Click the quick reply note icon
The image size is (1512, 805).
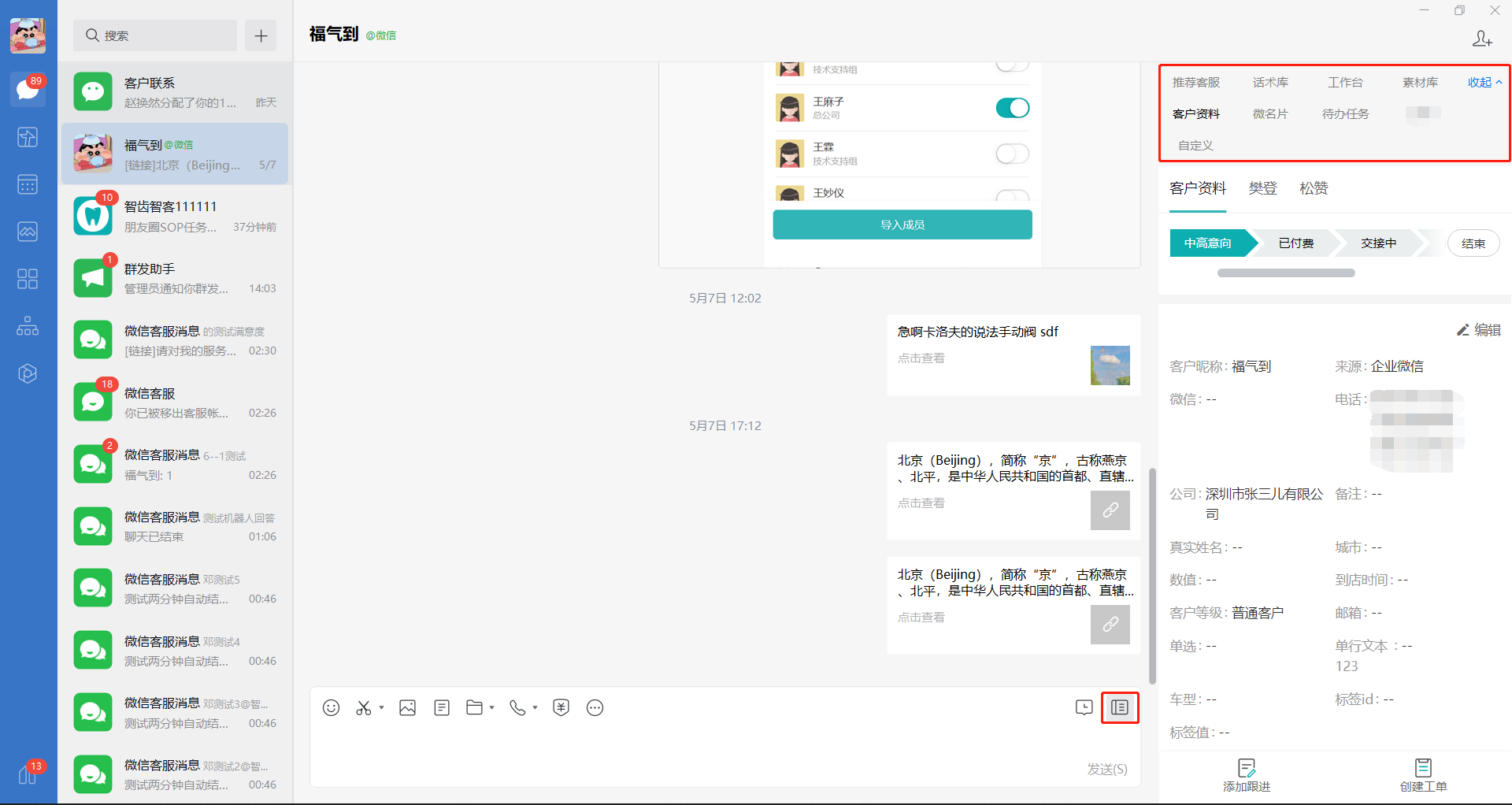tap(442, 707)
